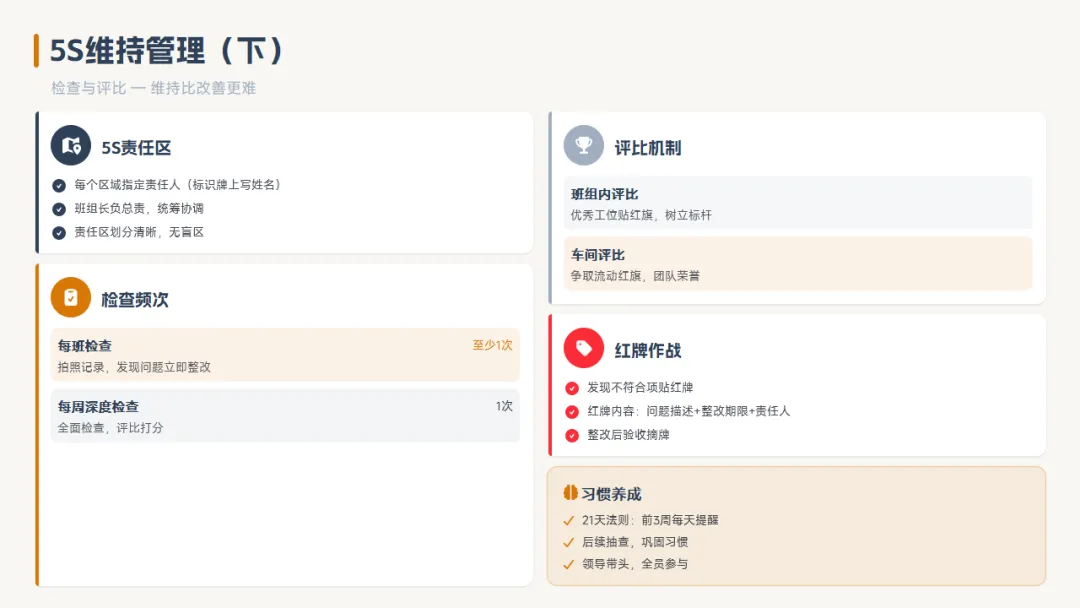1080x608 pixels.
Task: Select the 每班检查 row
Action: (285, 355)
